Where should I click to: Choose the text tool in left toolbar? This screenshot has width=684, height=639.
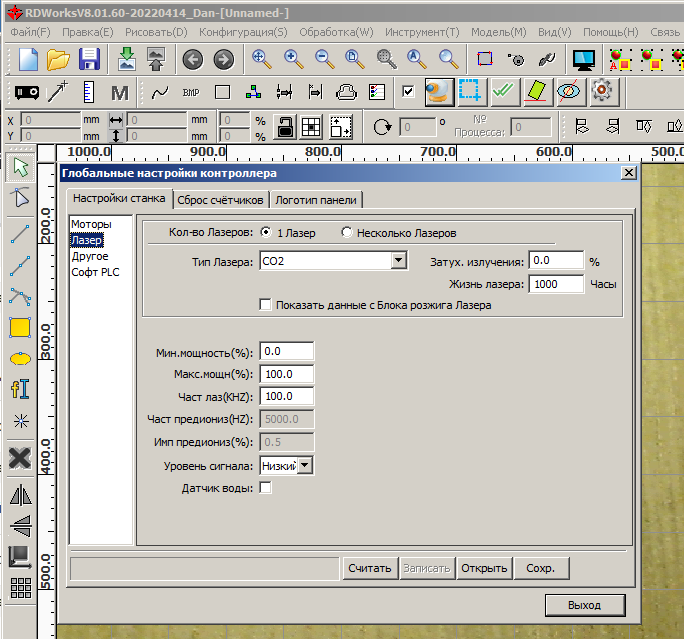pos(20,389)
